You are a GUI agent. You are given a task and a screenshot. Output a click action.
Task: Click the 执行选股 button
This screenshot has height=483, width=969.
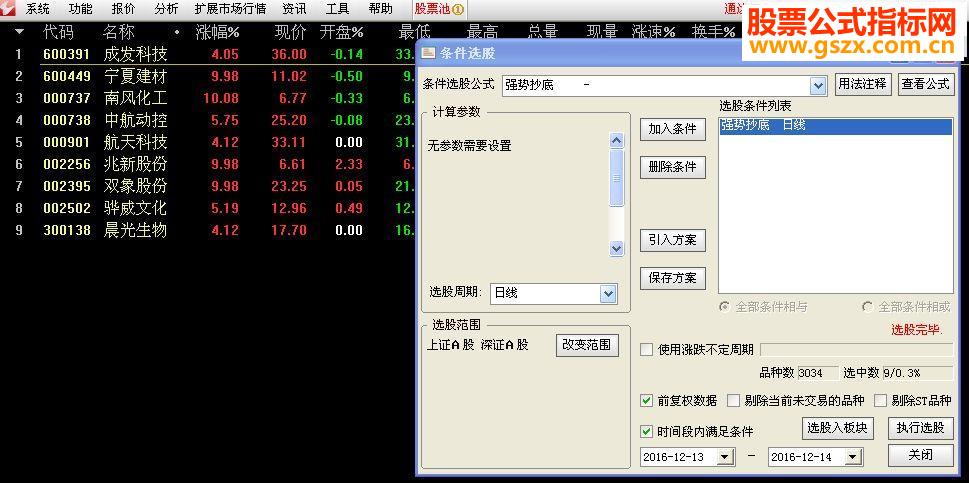(x=921, y=428)
